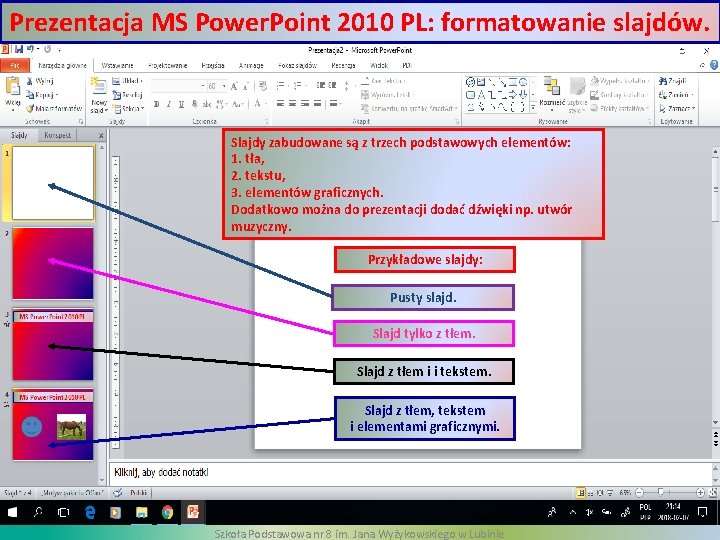Click the Save icon in the quick access toolbar
This screenshot has height=540, width=720.
[19, 49]
